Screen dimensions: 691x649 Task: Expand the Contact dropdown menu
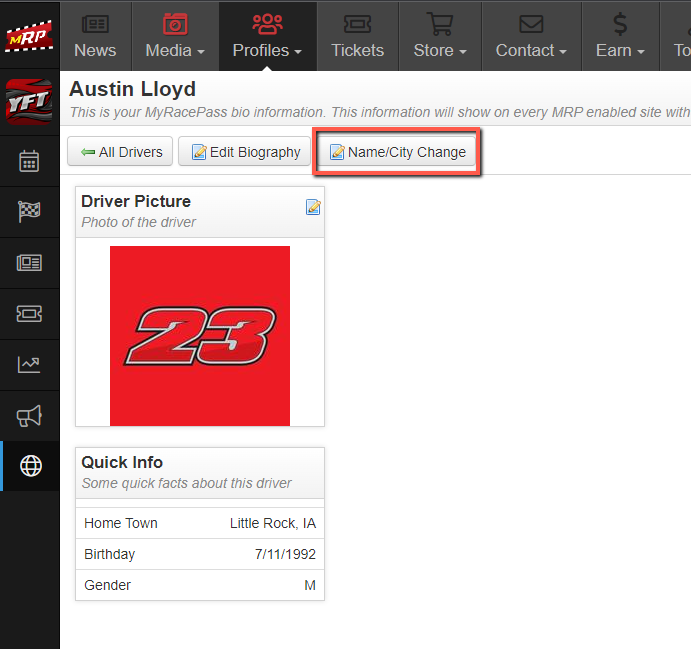[x=532, y=36]
